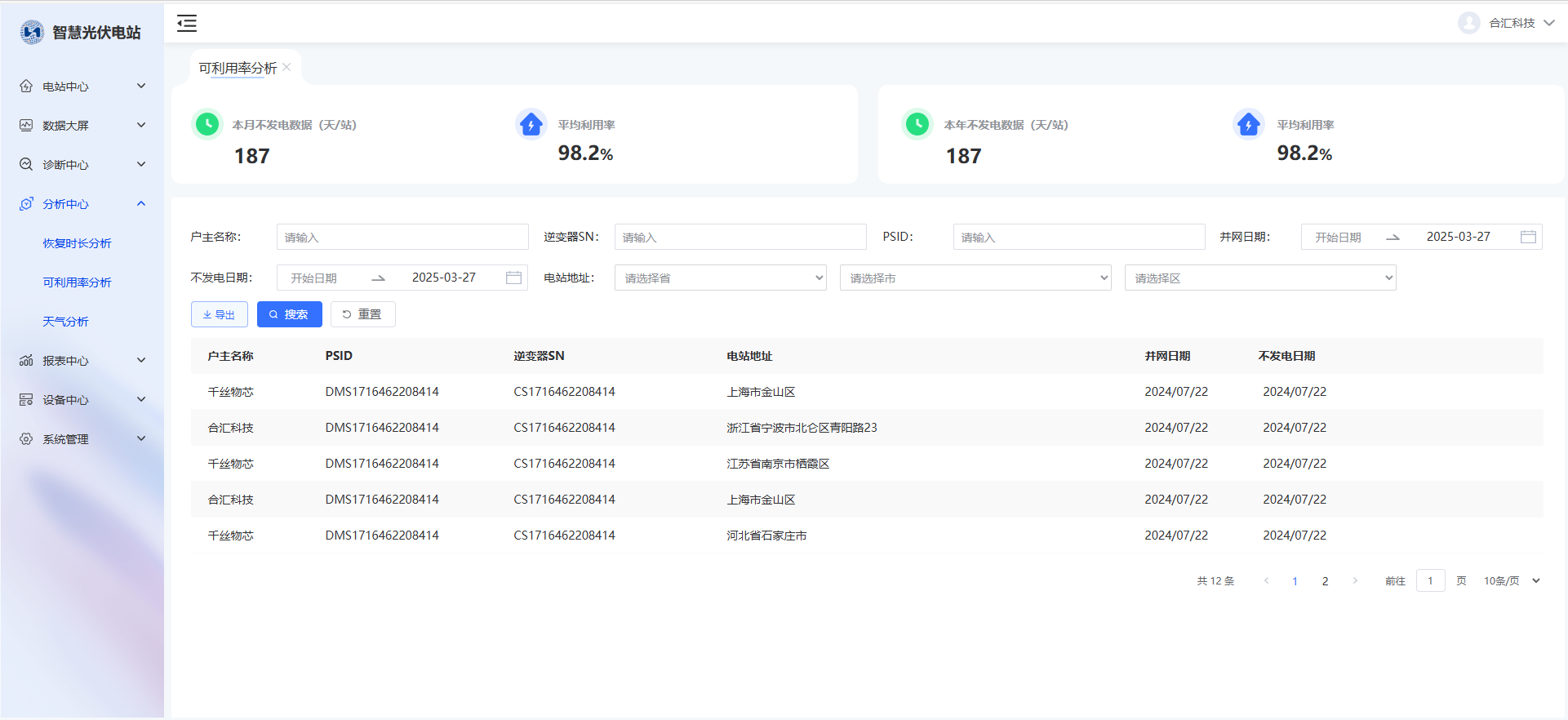Click the 搜索 search button
This screenshot has height=720, width=1568.
tap(289, 314)
